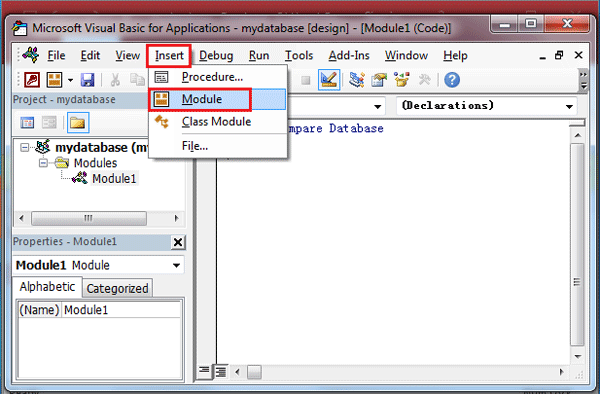Collapse the Modules folder tree node
Image resolution: width=600 pixels, height=394 pixels.
click(43, 163)
